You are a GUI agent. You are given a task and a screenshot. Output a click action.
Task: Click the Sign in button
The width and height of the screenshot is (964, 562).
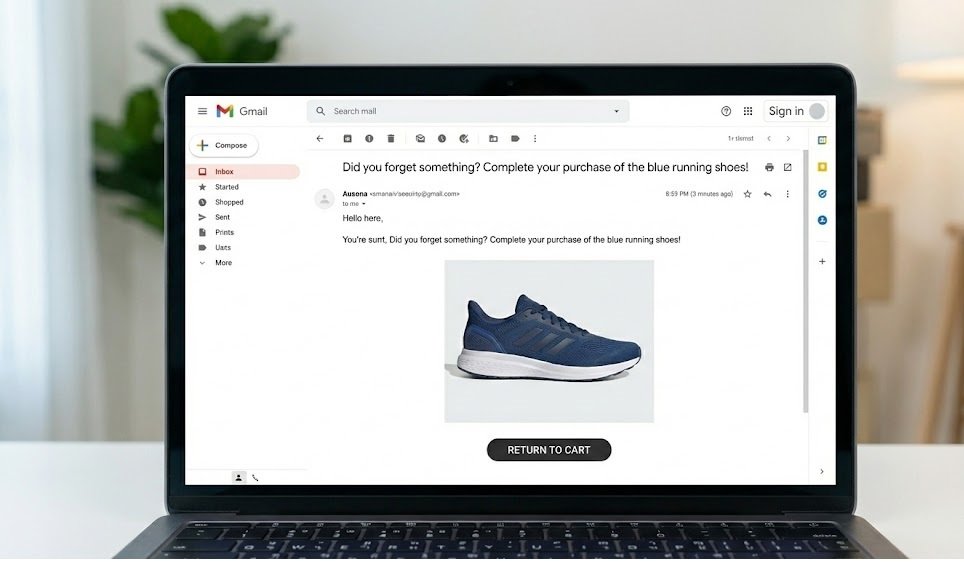[796, 111]
